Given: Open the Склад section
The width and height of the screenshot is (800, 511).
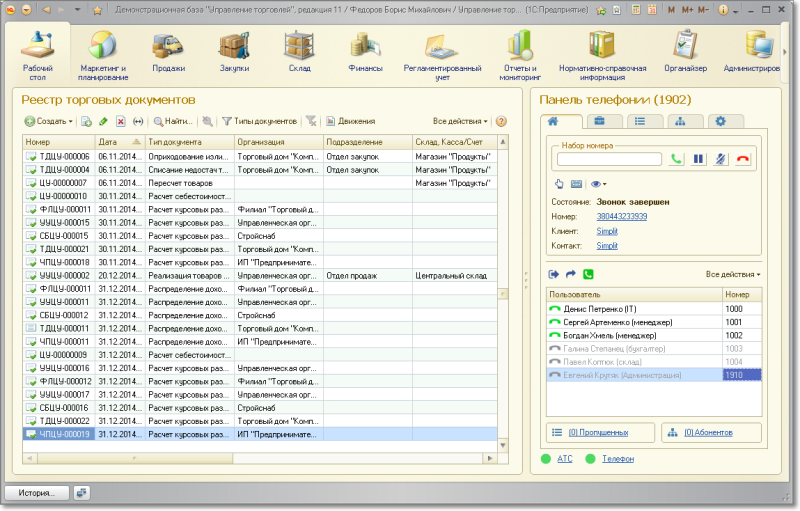Looking at the screenshot, I should [298, 52].
